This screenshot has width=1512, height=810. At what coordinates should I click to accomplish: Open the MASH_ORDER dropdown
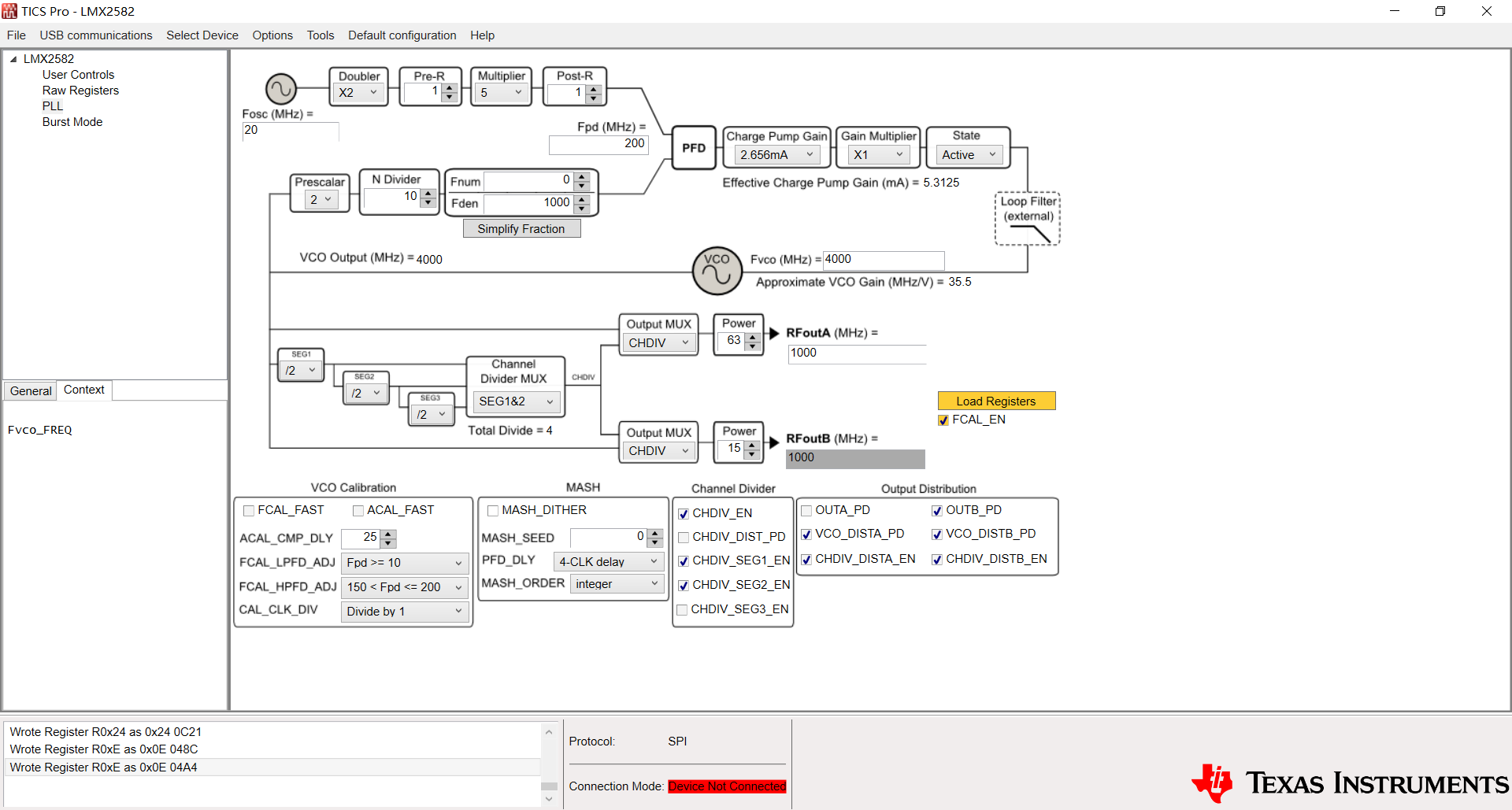617,584
